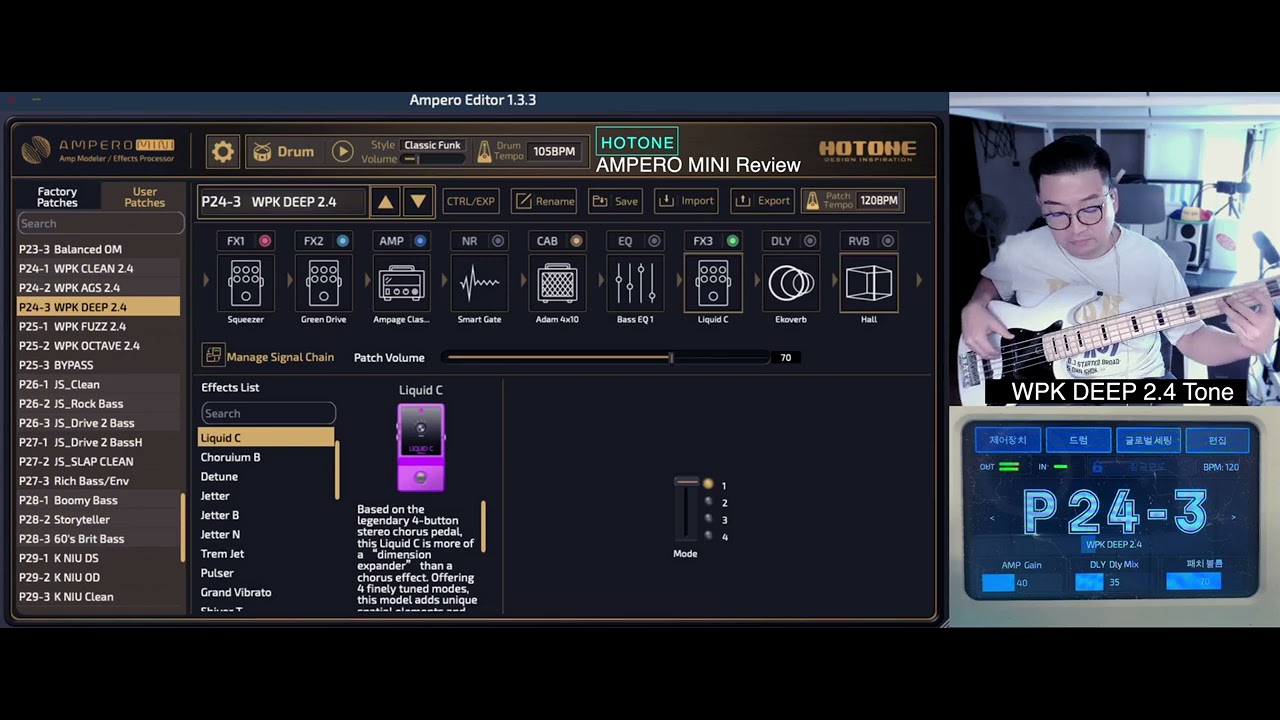Click the Drum kit icon
This screenshot has height=720, width=1280.
(x=262, y=152)
